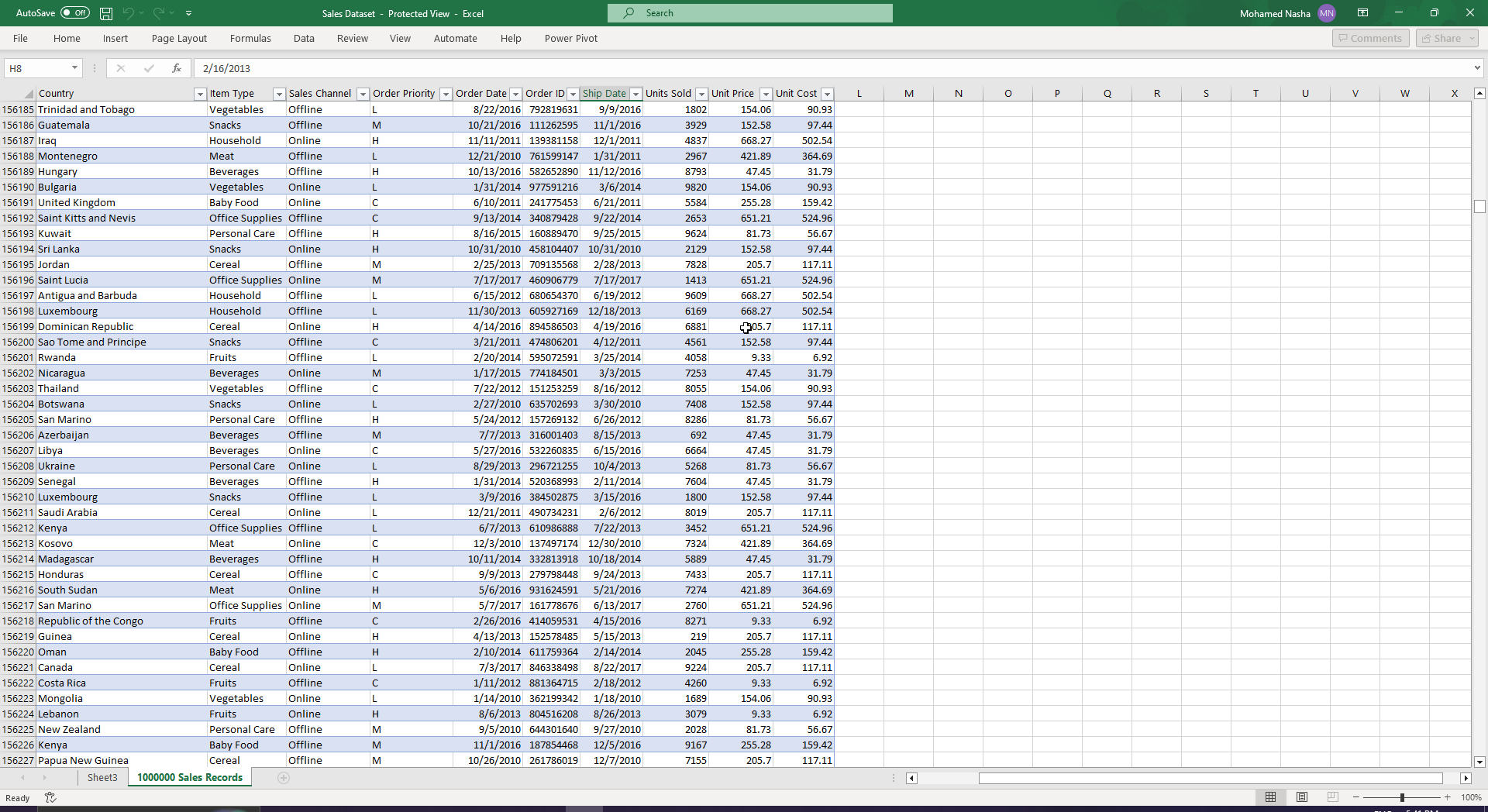Click the Comments button
This screenshot has width=1488, height=812.
pos(1370,38)
